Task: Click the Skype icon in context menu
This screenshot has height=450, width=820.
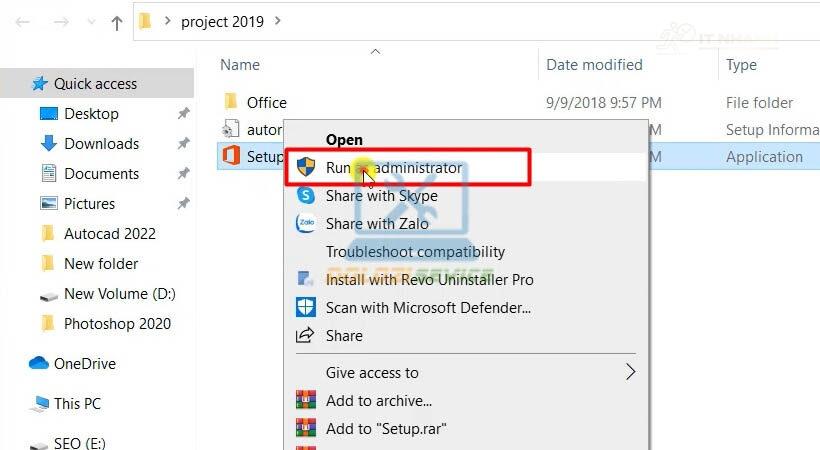Action: tap(306, 196)
